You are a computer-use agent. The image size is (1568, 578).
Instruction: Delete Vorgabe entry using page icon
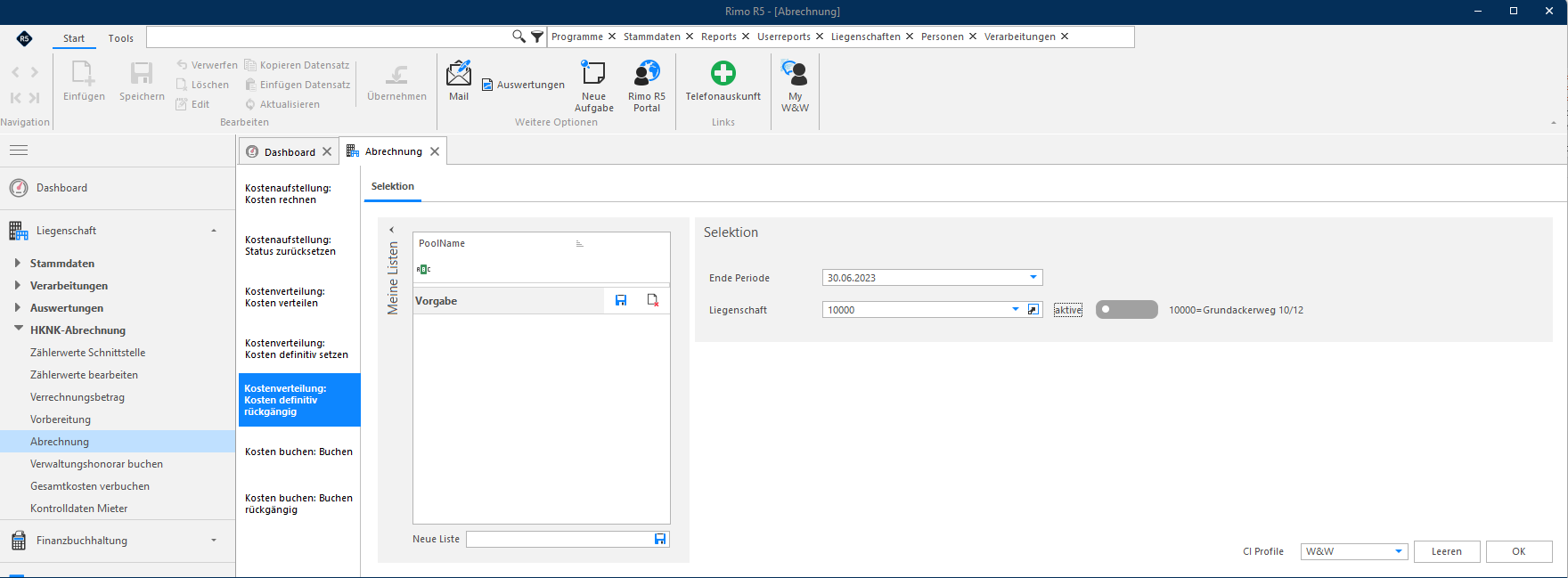click(653, 301)
